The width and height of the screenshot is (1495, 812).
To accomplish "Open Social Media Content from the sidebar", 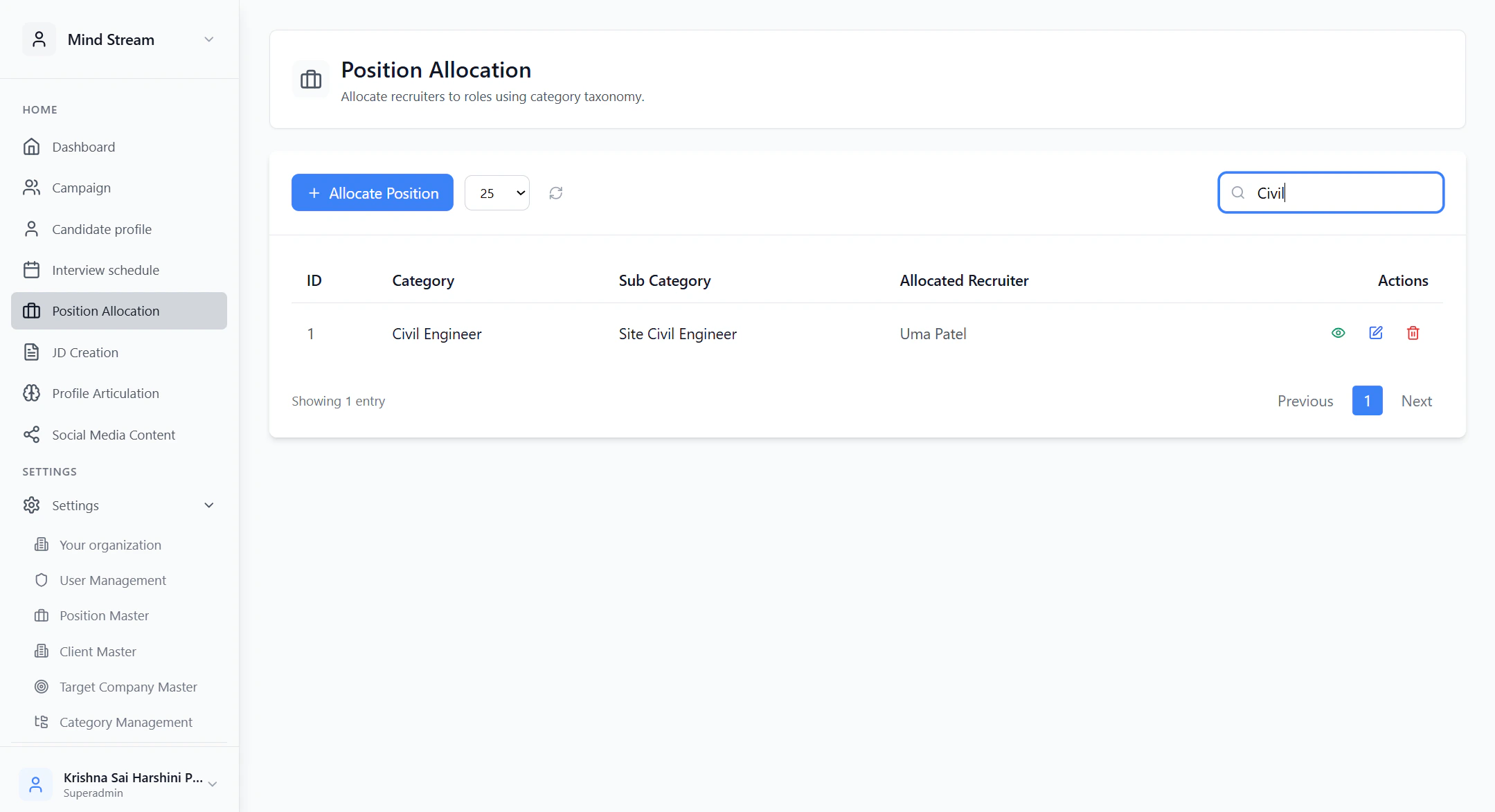I will 114,435.
